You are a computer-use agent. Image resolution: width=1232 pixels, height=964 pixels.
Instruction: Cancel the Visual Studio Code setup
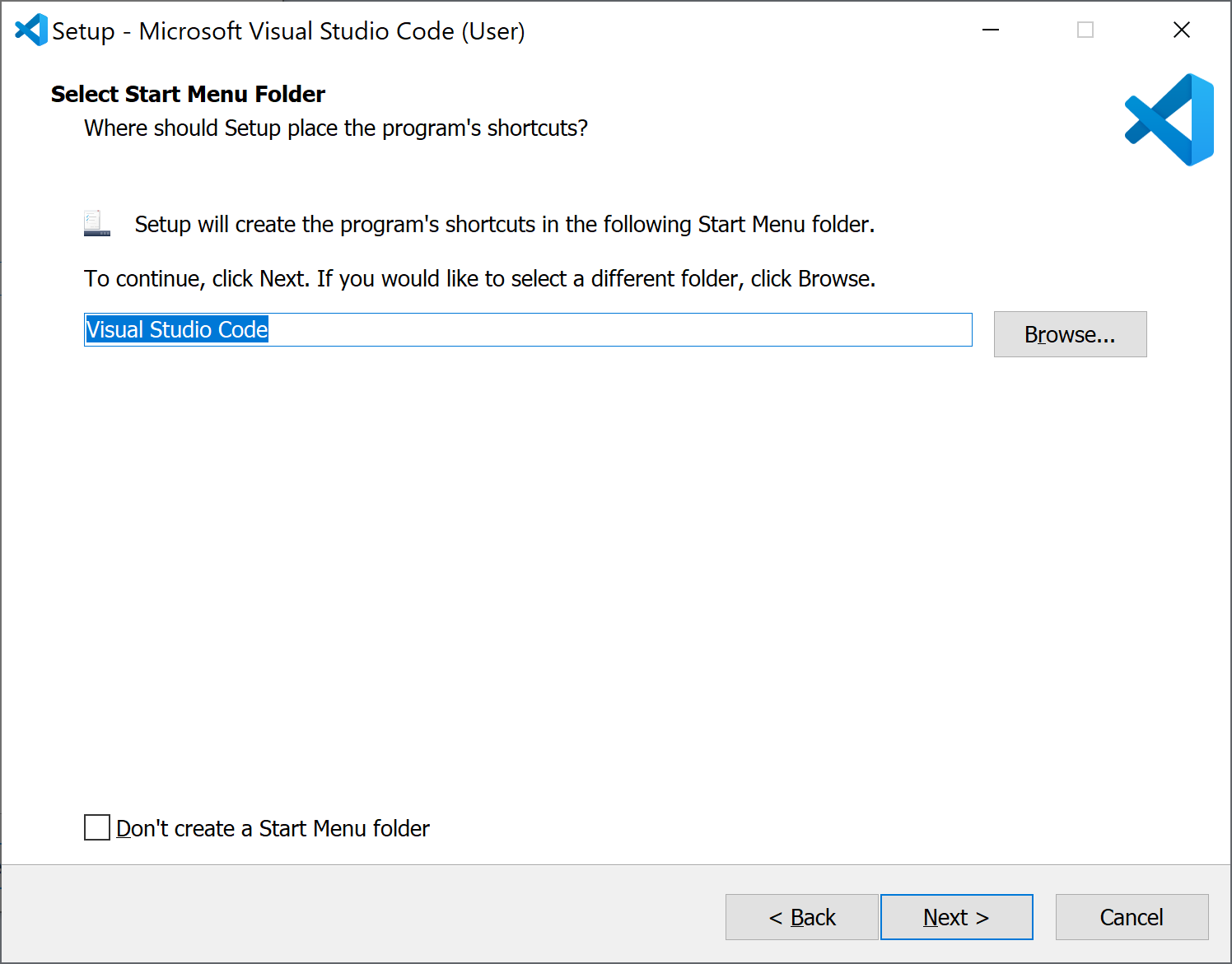point(1132,917)
